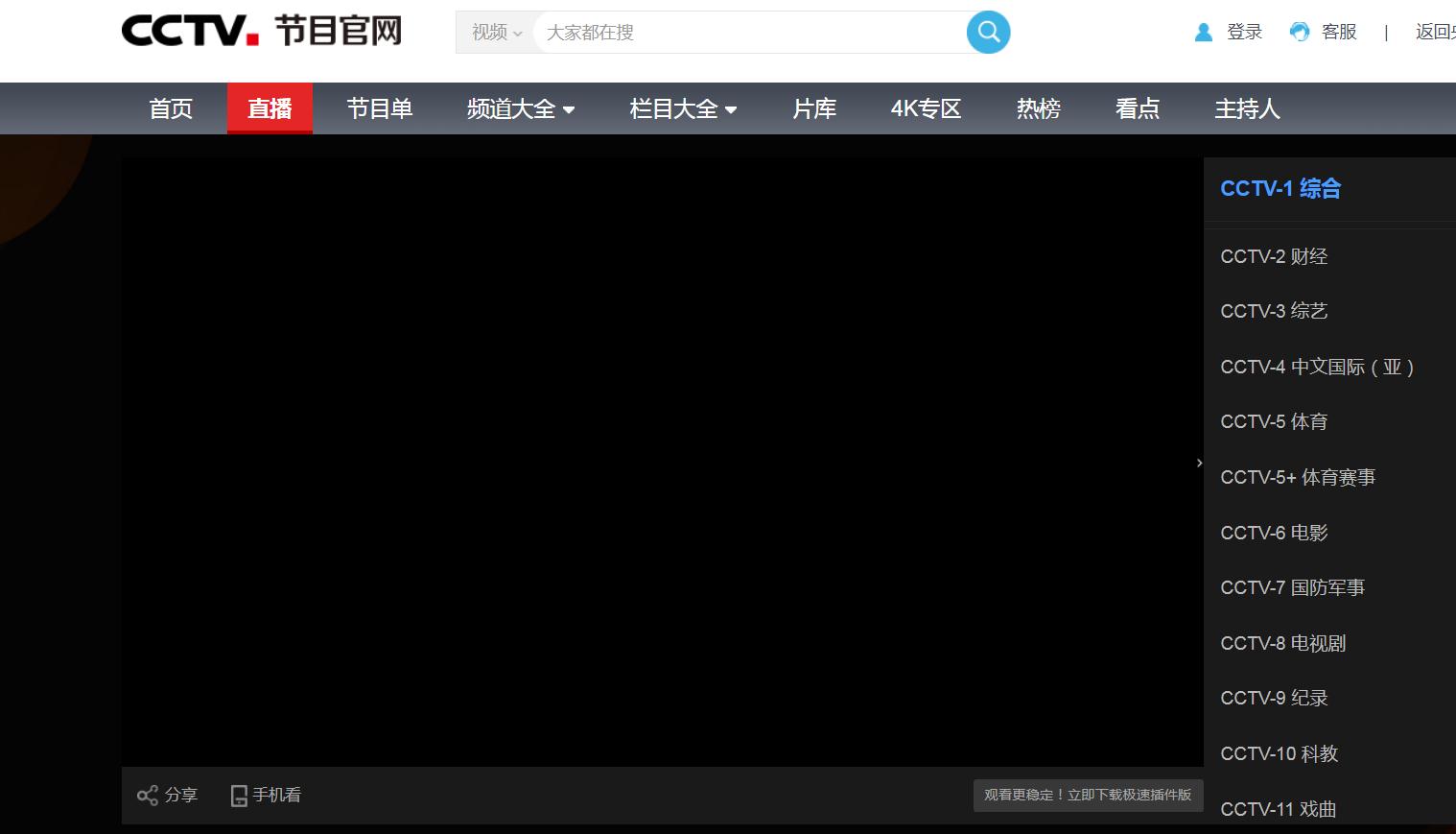Select channel CCTV-10 科教
1456x834 pixels.
coord(1280,753)
